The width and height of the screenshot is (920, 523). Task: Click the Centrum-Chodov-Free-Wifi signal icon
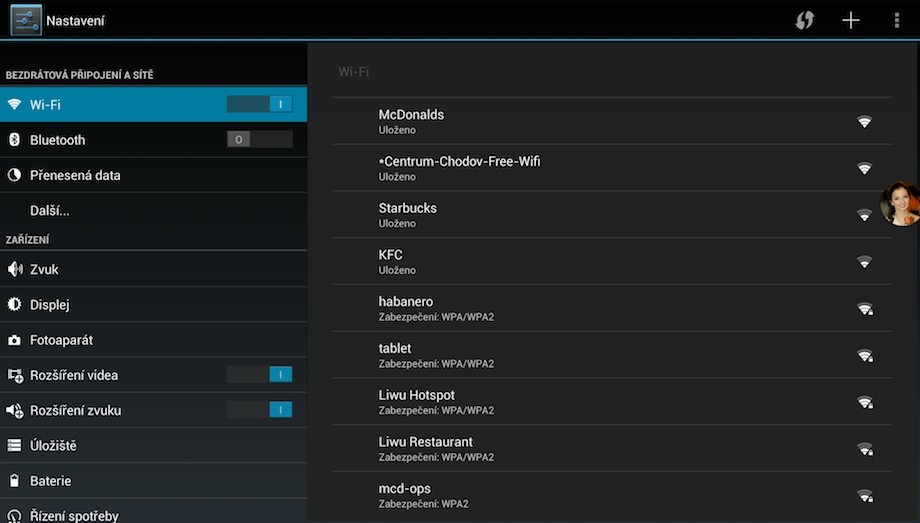click(864, 168)
